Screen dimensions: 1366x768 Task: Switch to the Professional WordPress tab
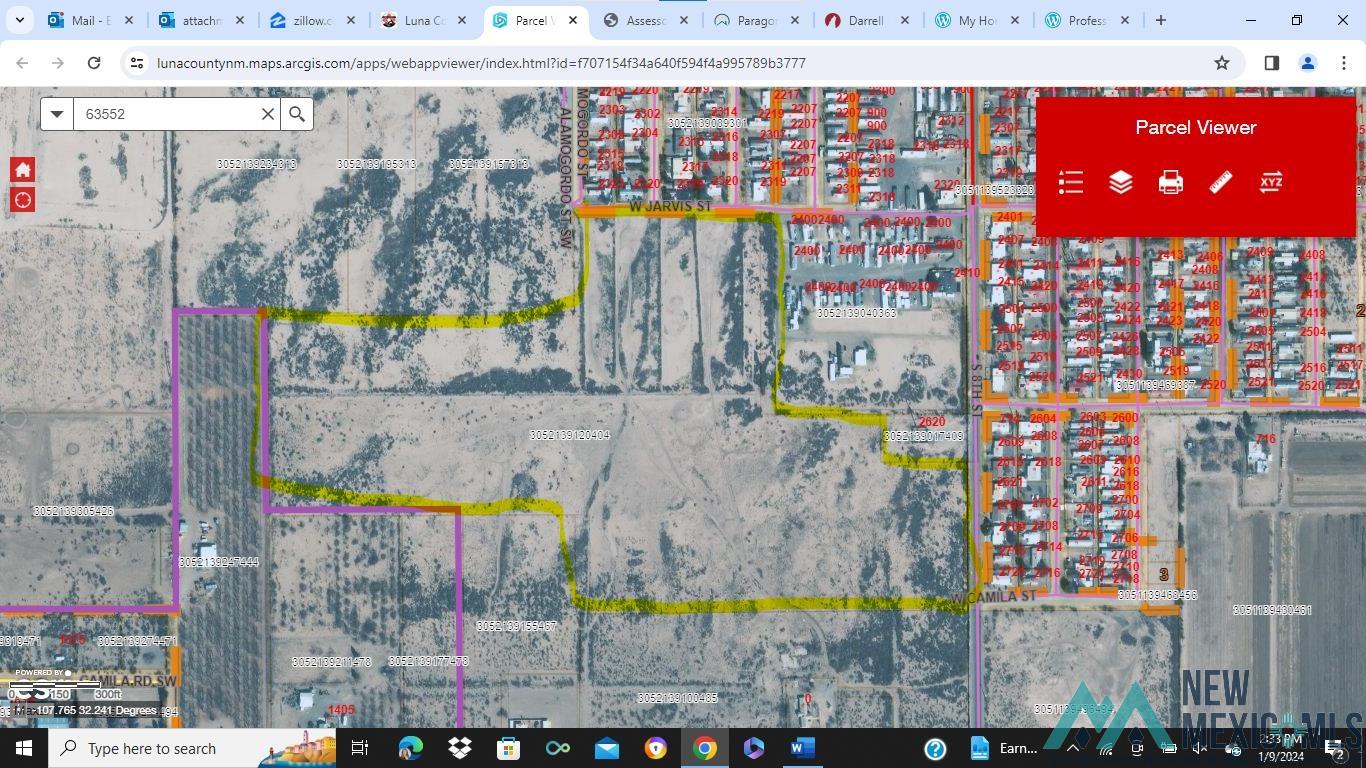pyautogui.click(x=1087, y=20)
